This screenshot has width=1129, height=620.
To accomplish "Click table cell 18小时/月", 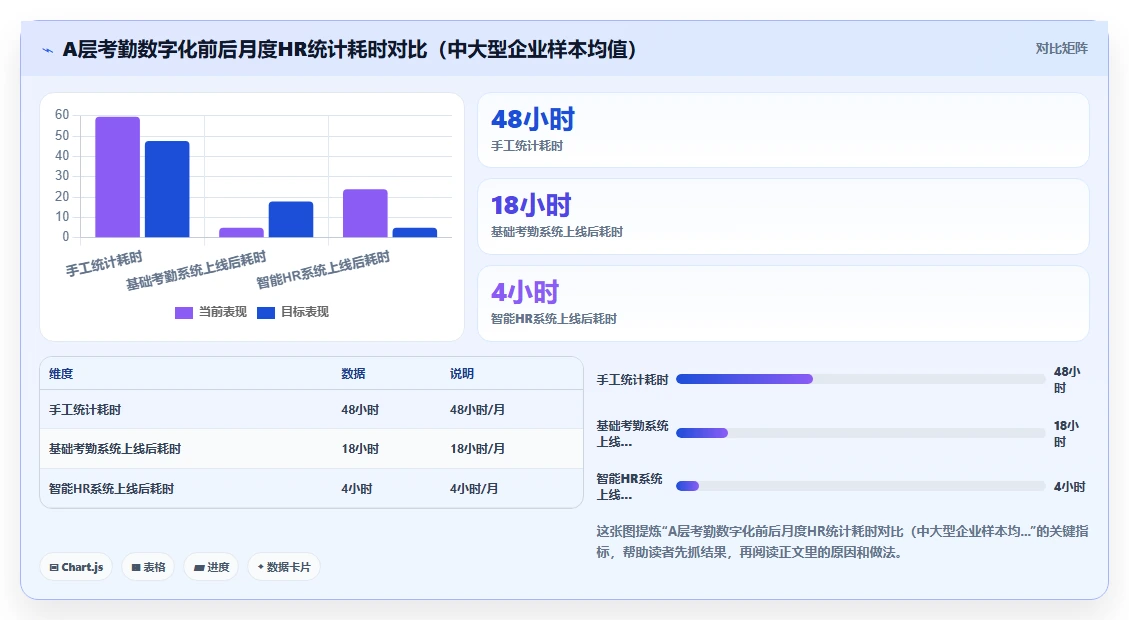I will point(477,449).
